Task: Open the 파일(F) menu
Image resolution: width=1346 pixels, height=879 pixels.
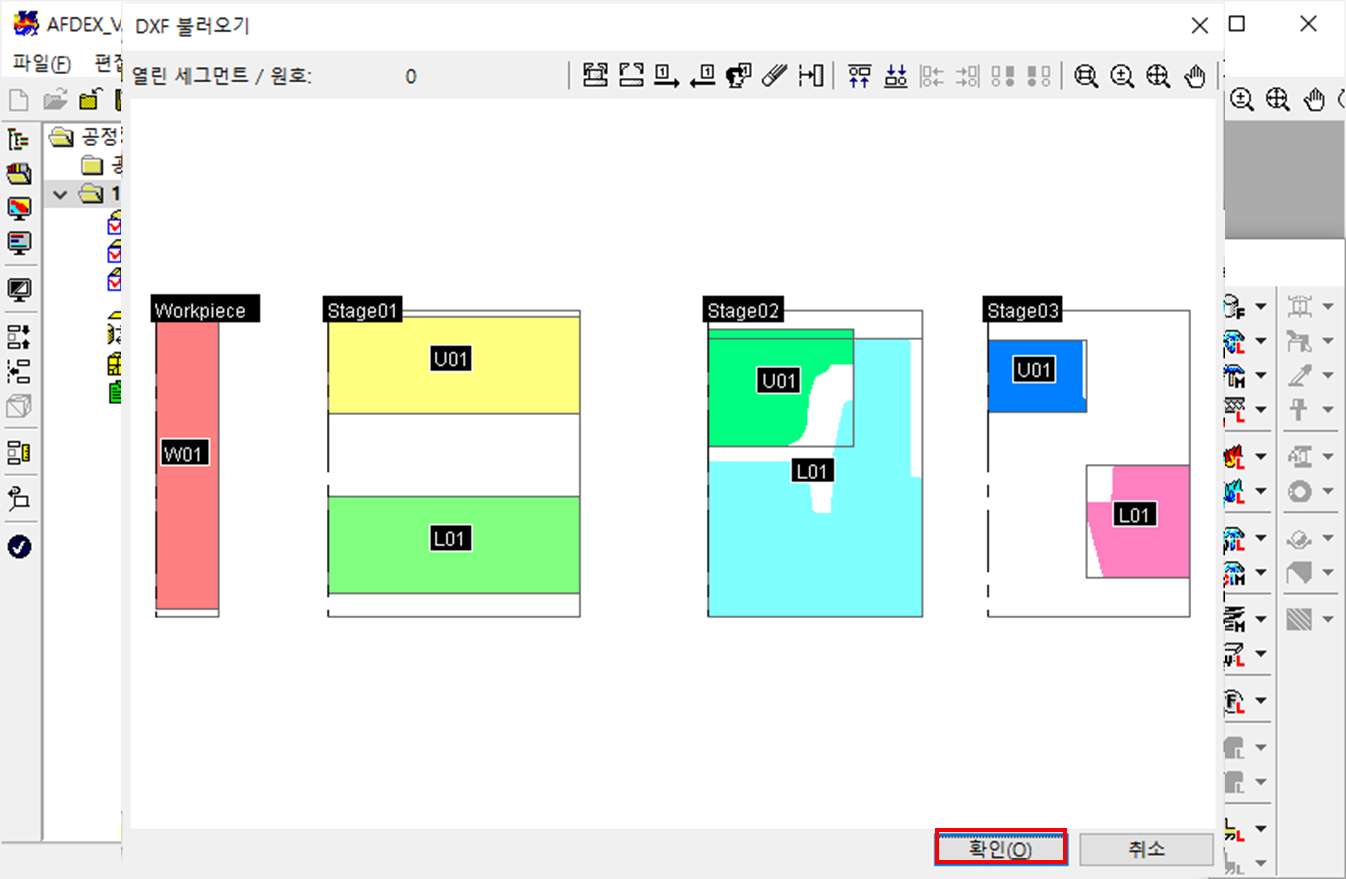Action: 42,63
